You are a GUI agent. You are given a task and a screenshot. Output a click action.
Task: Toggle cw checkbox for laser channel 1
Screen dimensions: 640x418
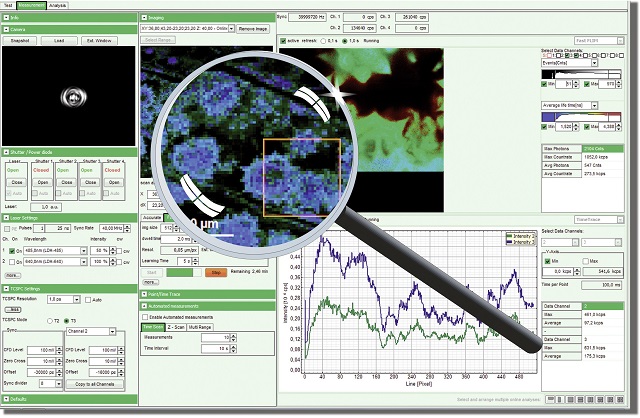click(120, 251)
